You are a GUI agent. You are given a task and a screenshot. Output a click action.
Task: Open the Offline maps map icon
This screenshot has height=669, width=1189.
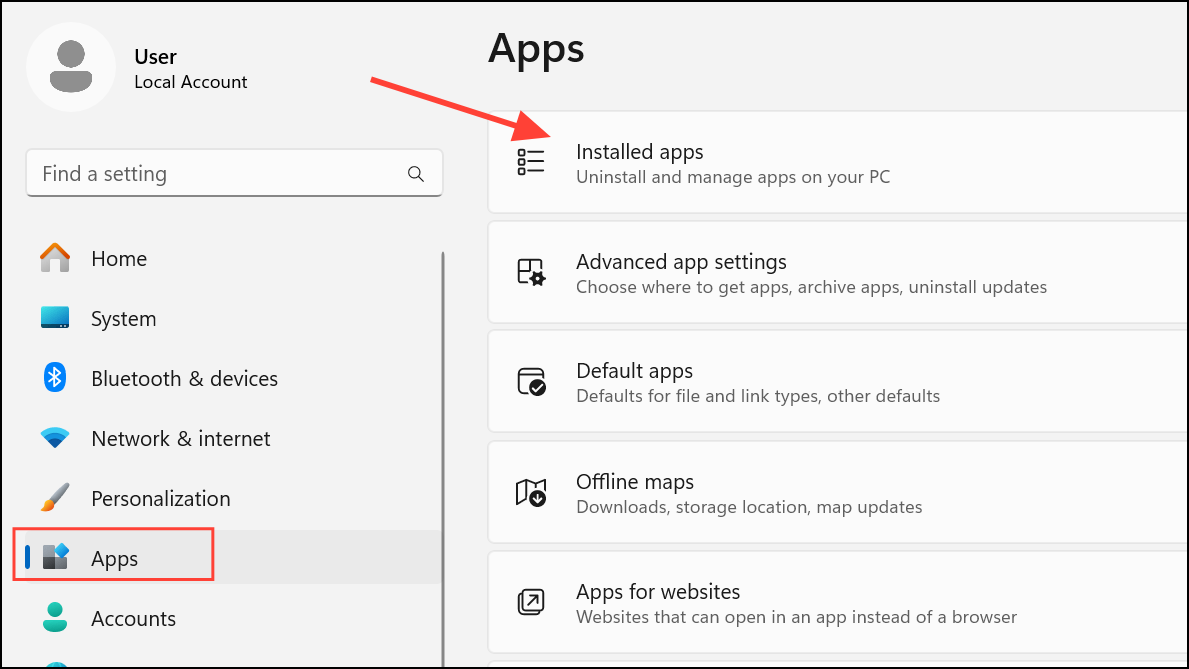(531, 492)
